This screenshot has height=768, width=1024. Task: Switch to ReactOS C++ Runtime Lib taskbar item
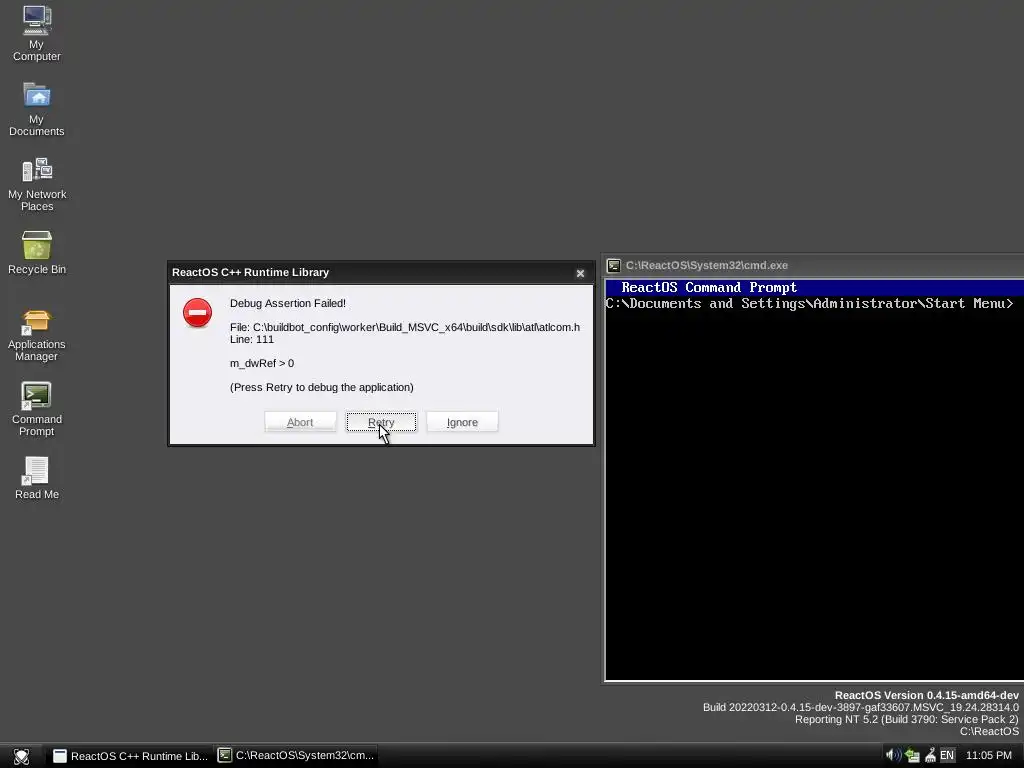click(x=130, y=756)
